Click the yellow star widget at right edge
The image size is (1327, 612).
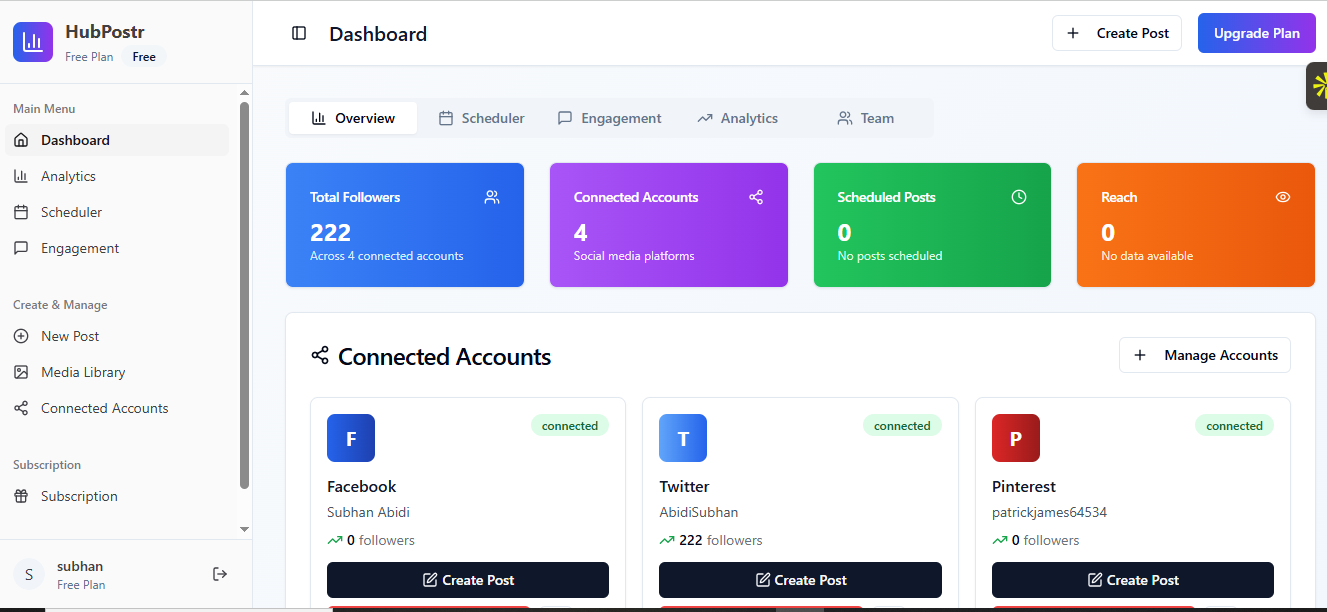pyautogui.click(x=1317, y=86)
